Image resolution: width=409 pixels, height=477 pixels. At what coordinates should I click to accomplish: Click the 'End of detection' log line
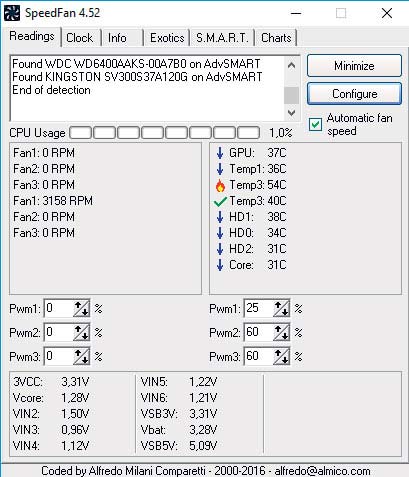(x=51, y=90)
